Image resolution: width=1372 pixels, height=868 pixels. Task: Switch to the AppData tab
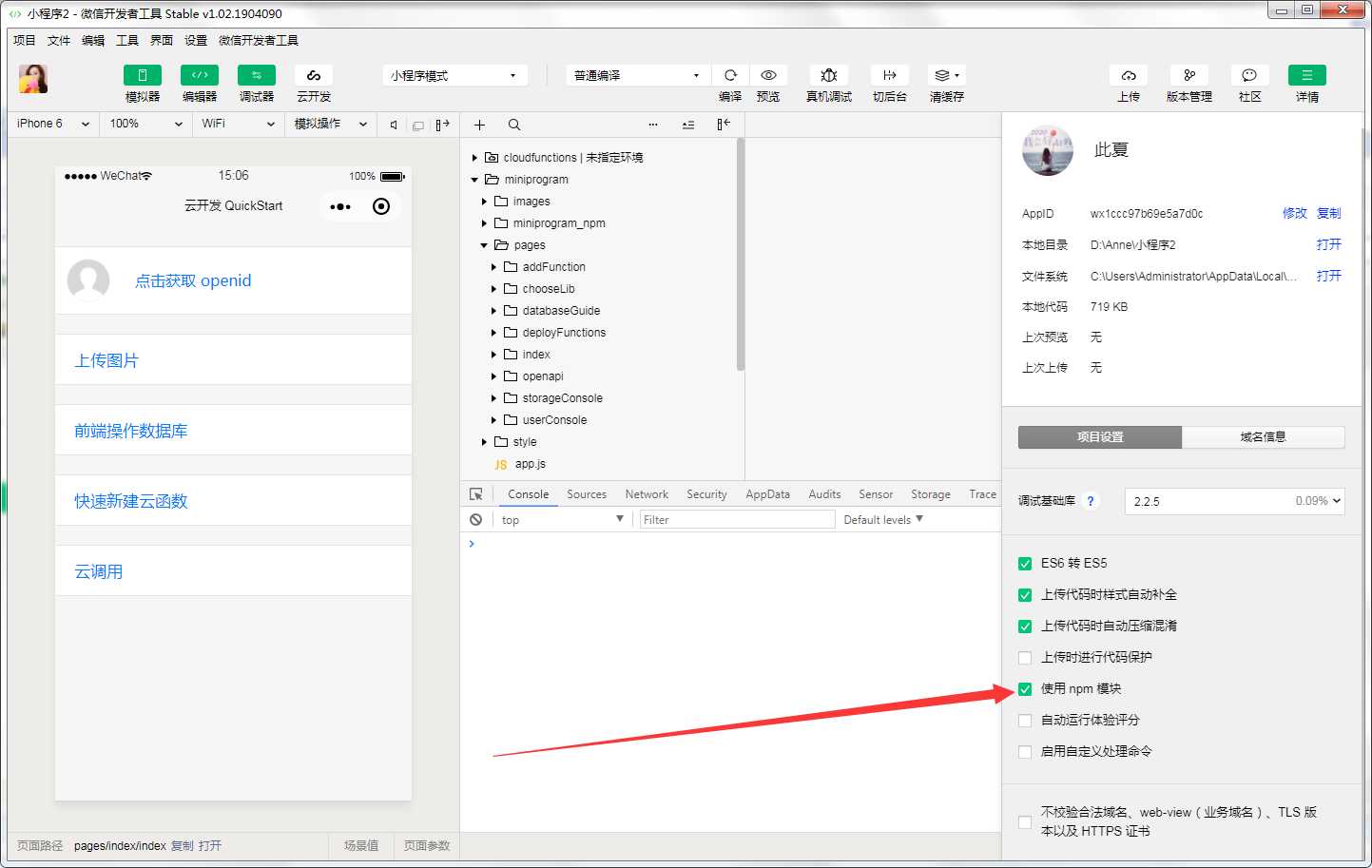[767, 494]
